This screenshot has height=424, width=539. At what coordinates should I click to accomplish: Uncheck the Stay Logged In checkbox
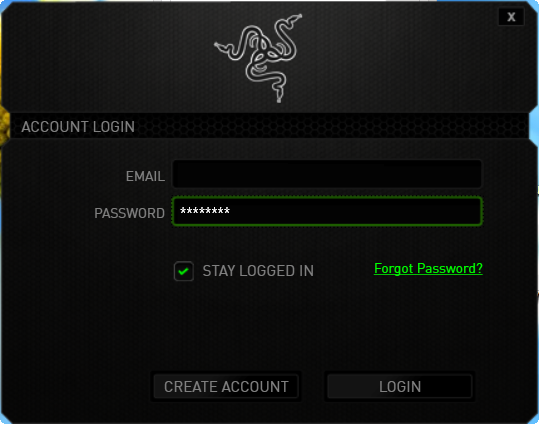click(x=184, y=271)
